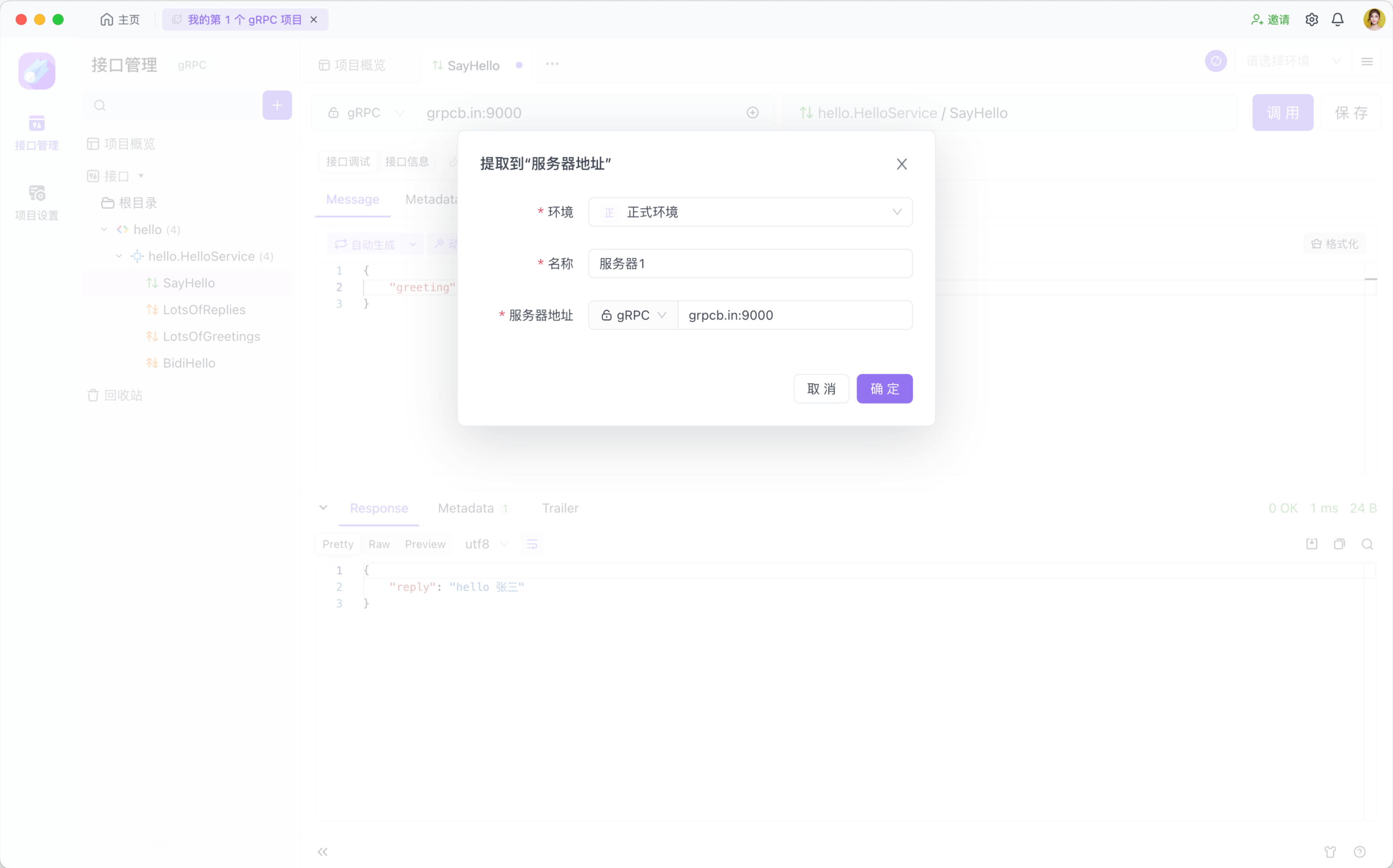Image resolution: width=1393 pixels, height=868 pixels.
Task: Click the collapse sidebar double-arrow icon
Action: (323, 852)
